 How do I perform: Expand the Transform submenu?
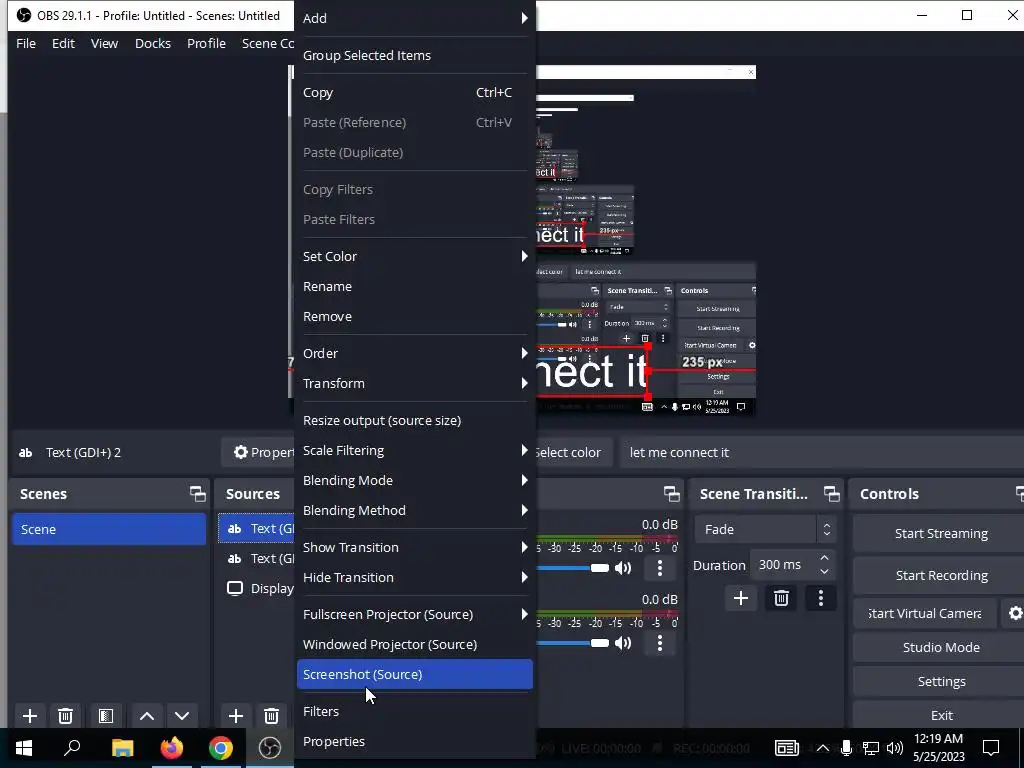[x=415, y=383]
